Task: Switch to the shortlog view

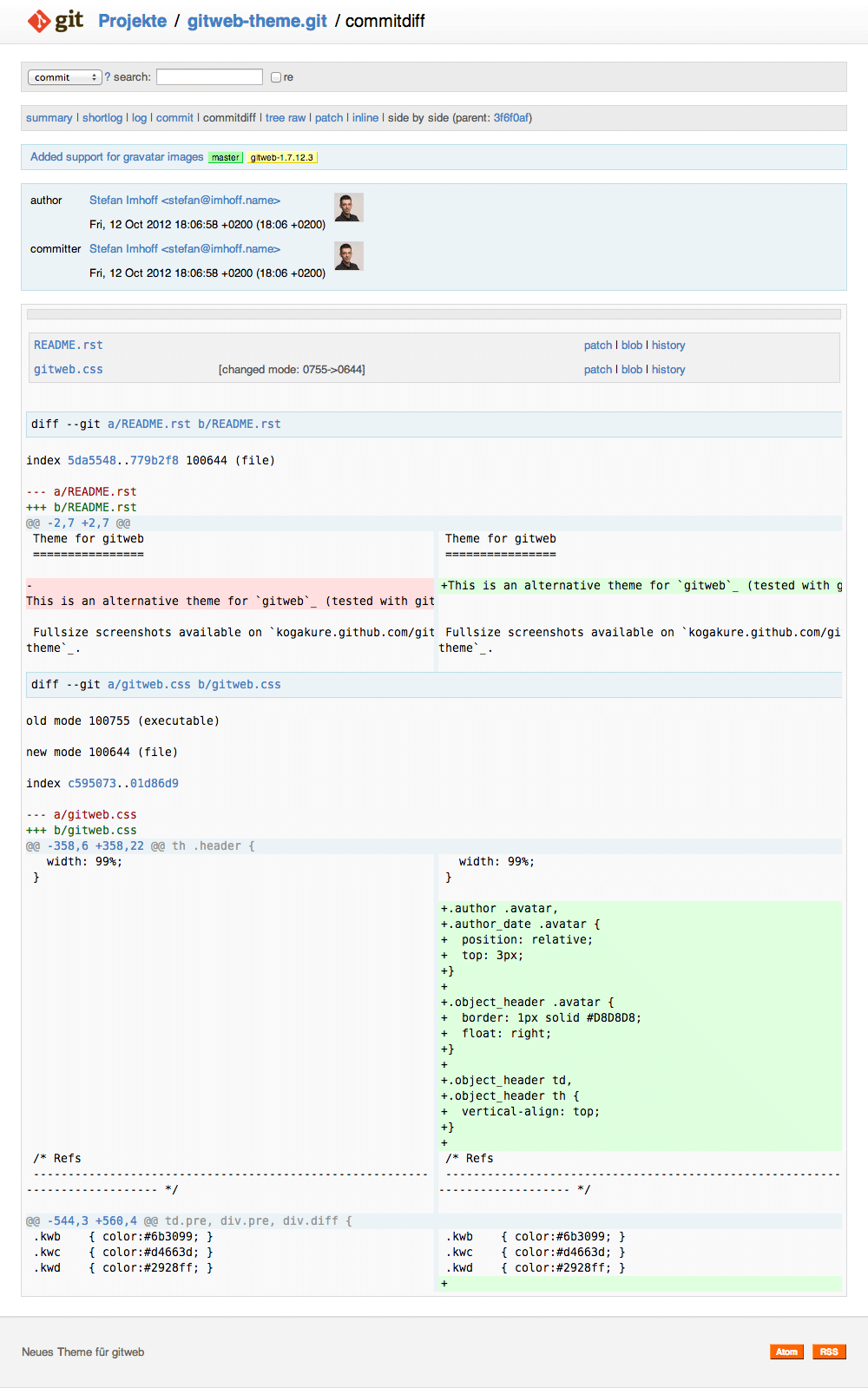Action: 102,118
